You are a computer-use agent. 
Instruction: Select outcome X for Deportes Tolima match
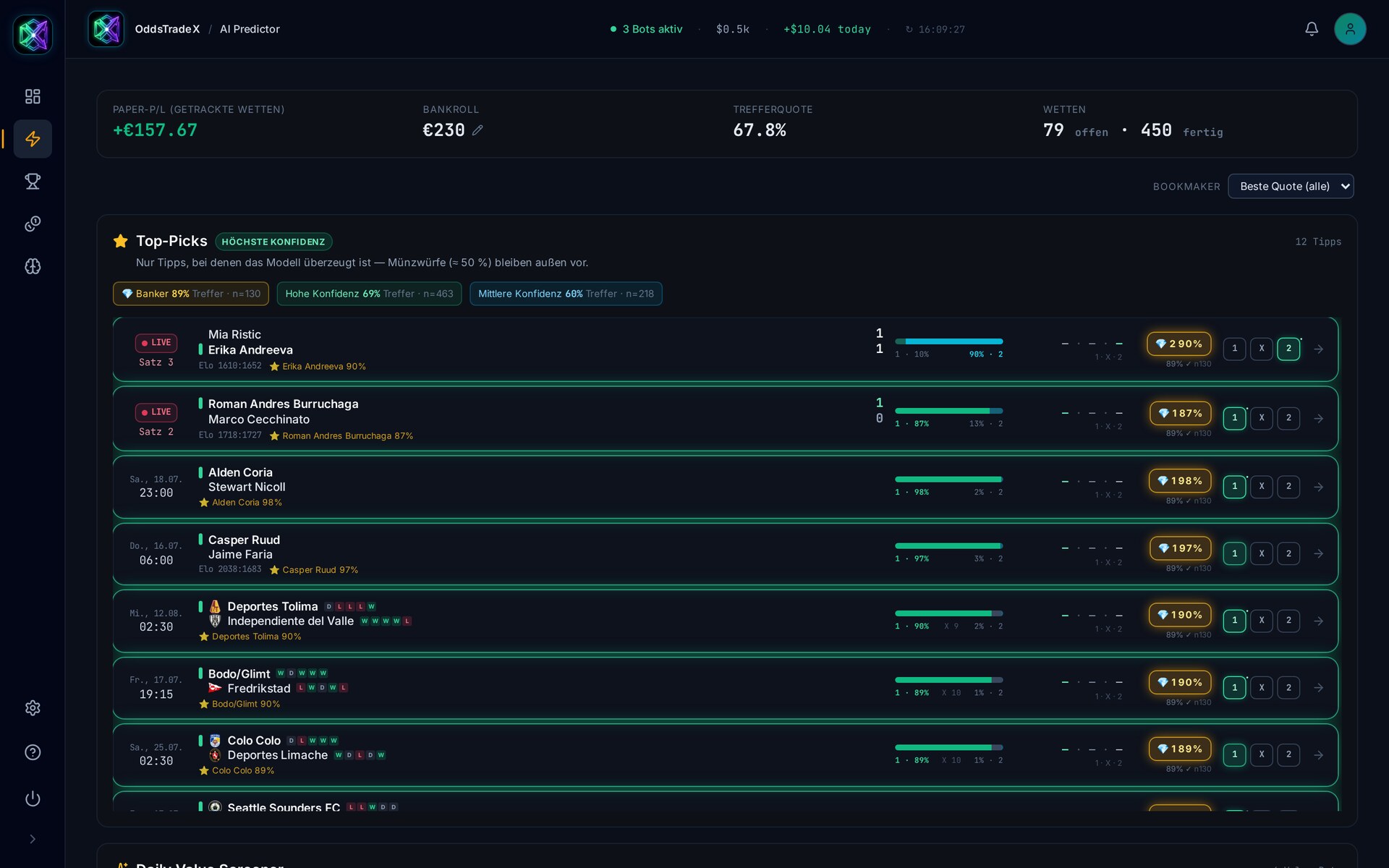(1262, 621)
